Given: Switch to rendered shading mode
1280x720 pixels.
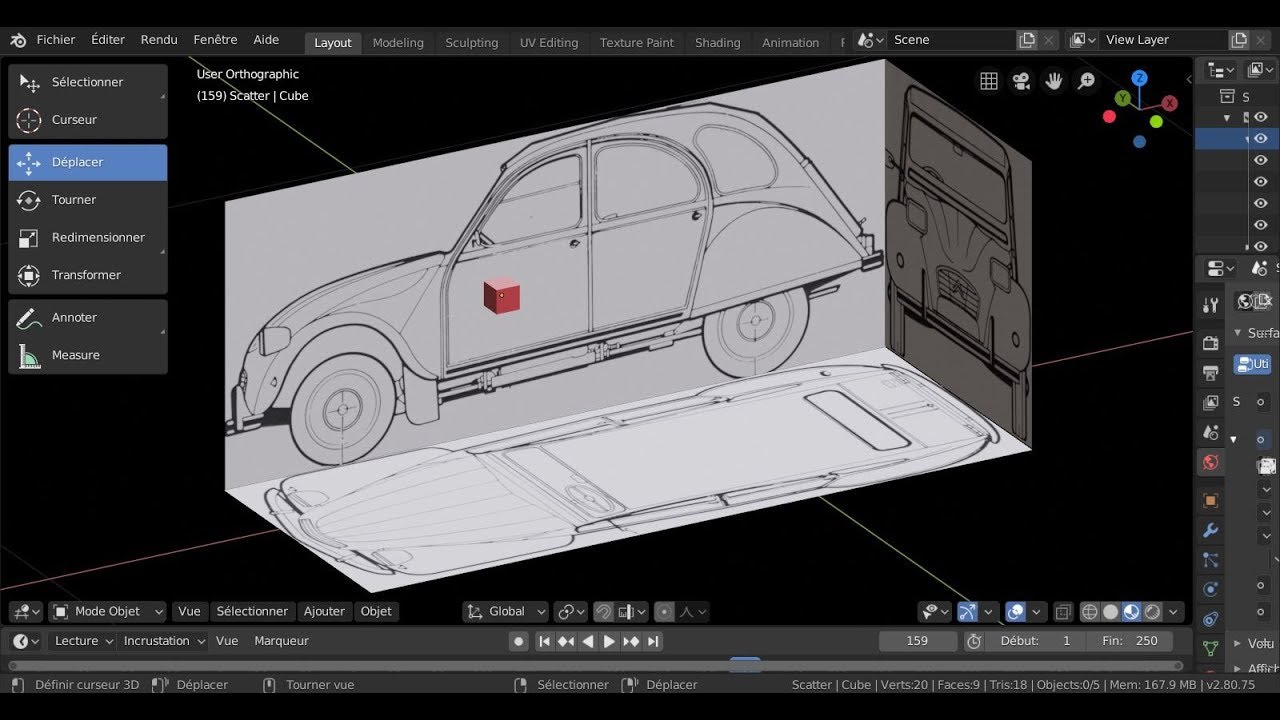Looking at the screenshot, I should pos(1152,612).
